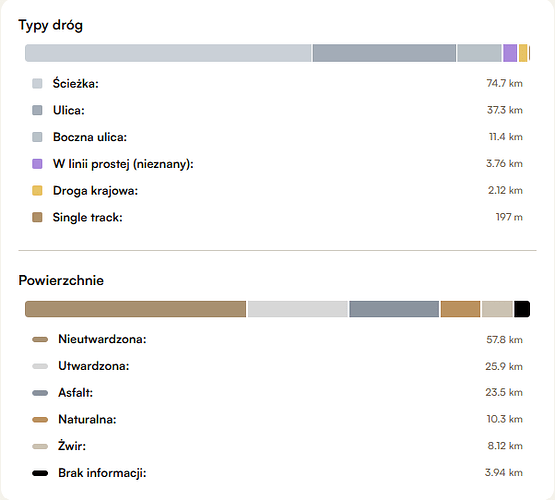Click the Boczna ulica legend square
Viewport: 555px width, 500px height.
(37, 137)
